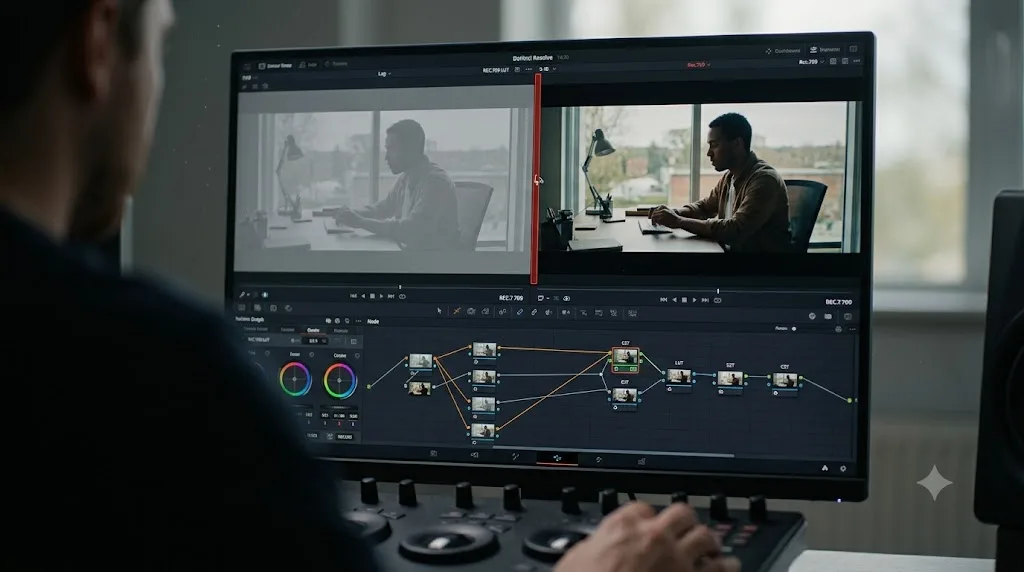Viewport: 1024px width, 572px height.
Task: Click the node graph green output connector
Action: (x=850, y=400)
